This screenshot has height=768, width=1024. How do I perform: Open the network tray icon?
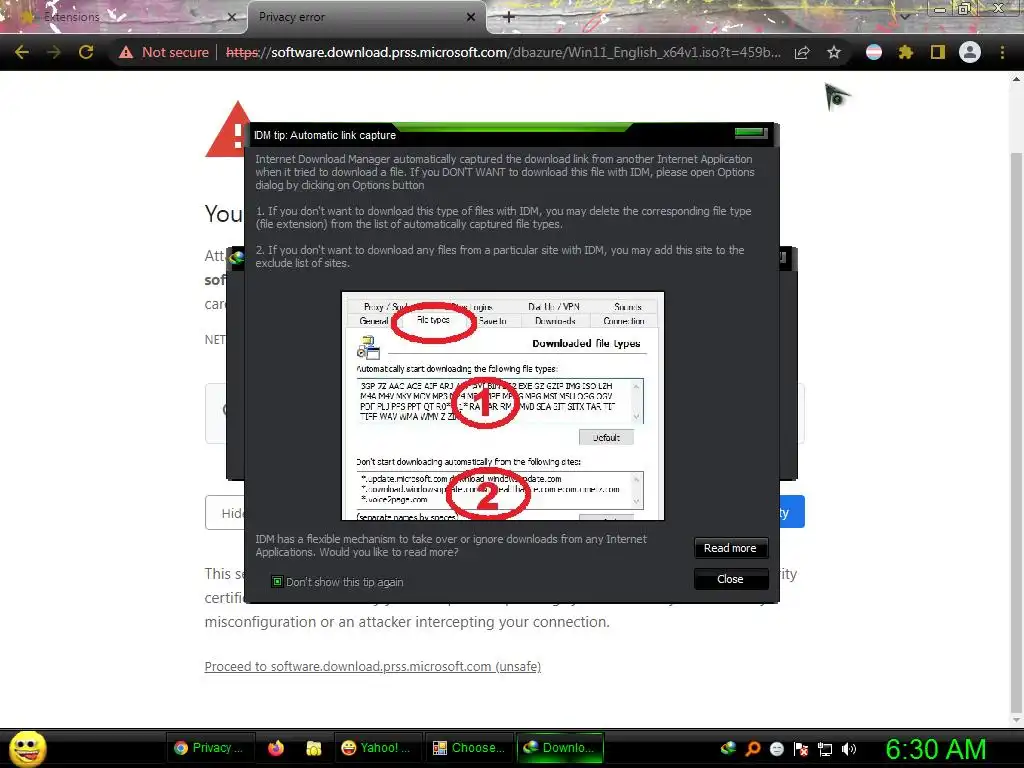click(x=825, y=749)
